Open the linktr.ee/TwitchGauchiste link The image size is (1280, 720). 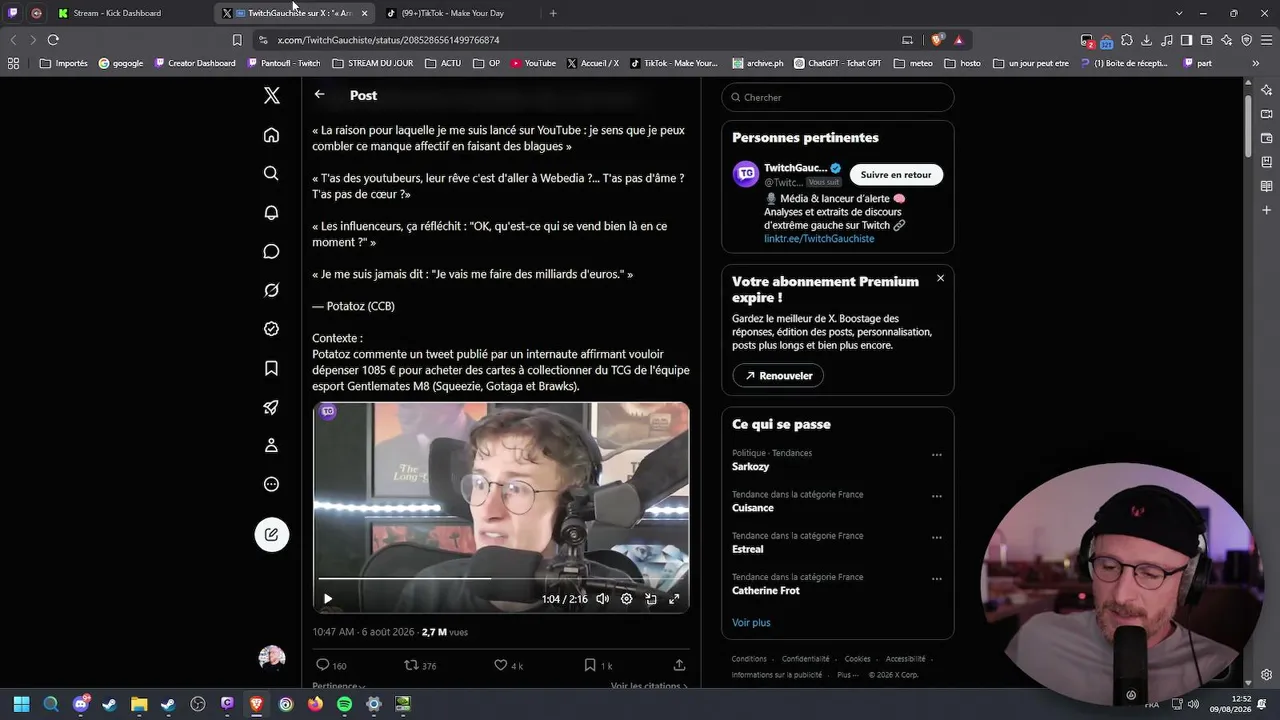(819, 239)
